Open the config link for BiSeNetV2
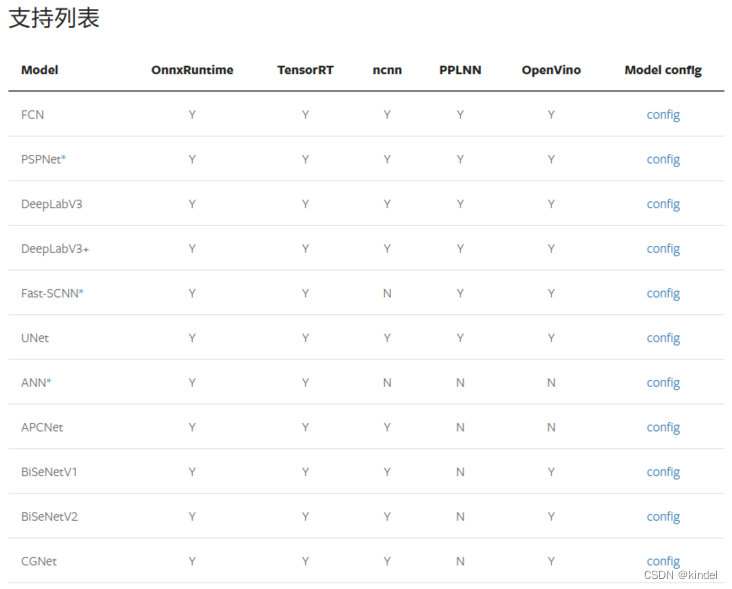The width and height of the screenshot is (732, 589). tap(663, 517)
